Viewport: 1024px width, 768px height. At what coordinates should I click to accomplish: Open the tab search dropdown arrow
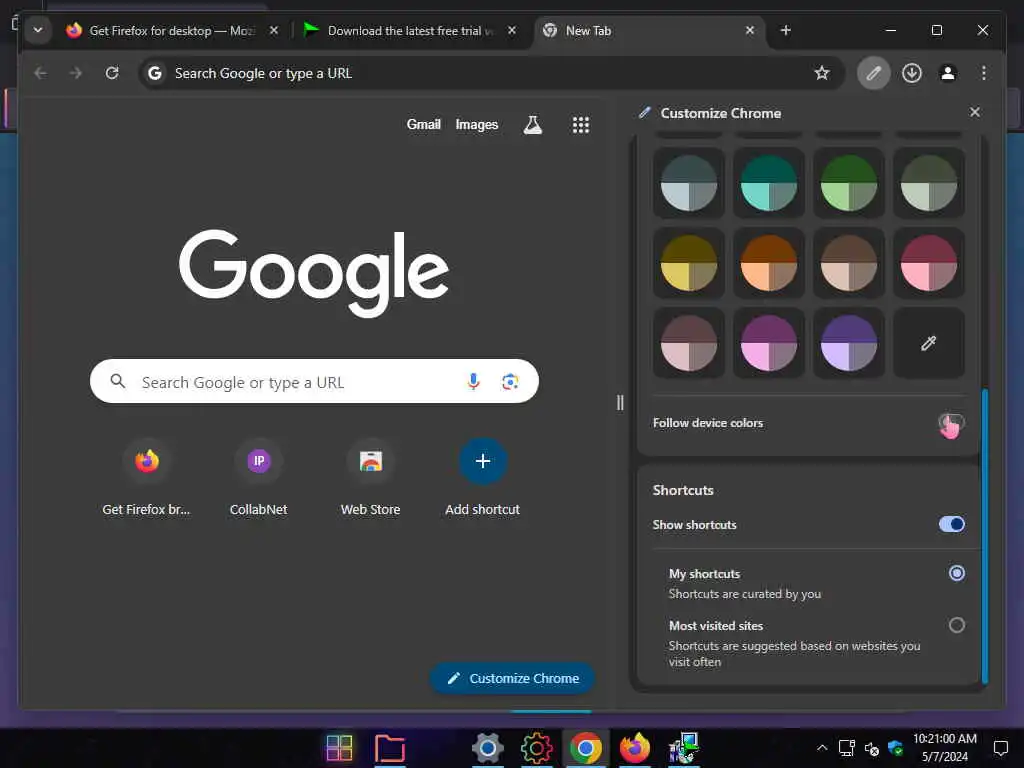(x=38, y=30)
